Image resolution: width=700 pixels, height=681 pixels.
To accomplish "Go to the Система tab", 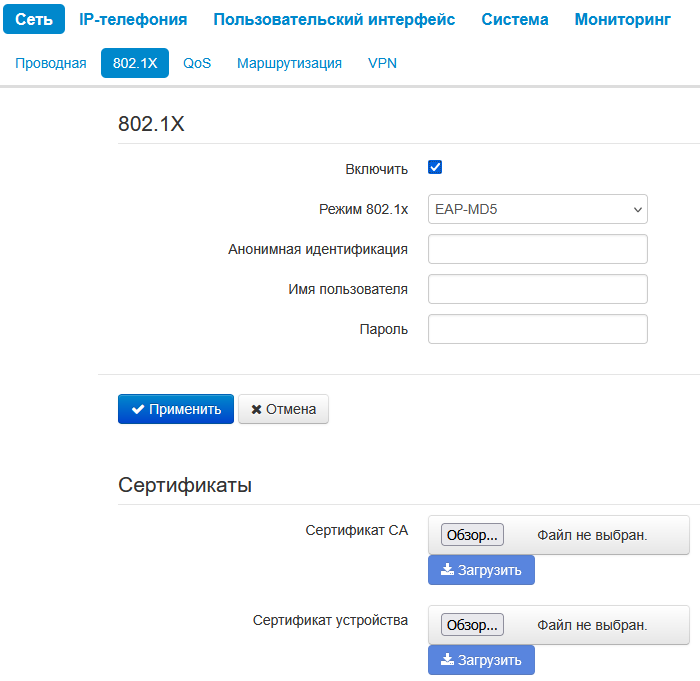I will coord(514,19).
